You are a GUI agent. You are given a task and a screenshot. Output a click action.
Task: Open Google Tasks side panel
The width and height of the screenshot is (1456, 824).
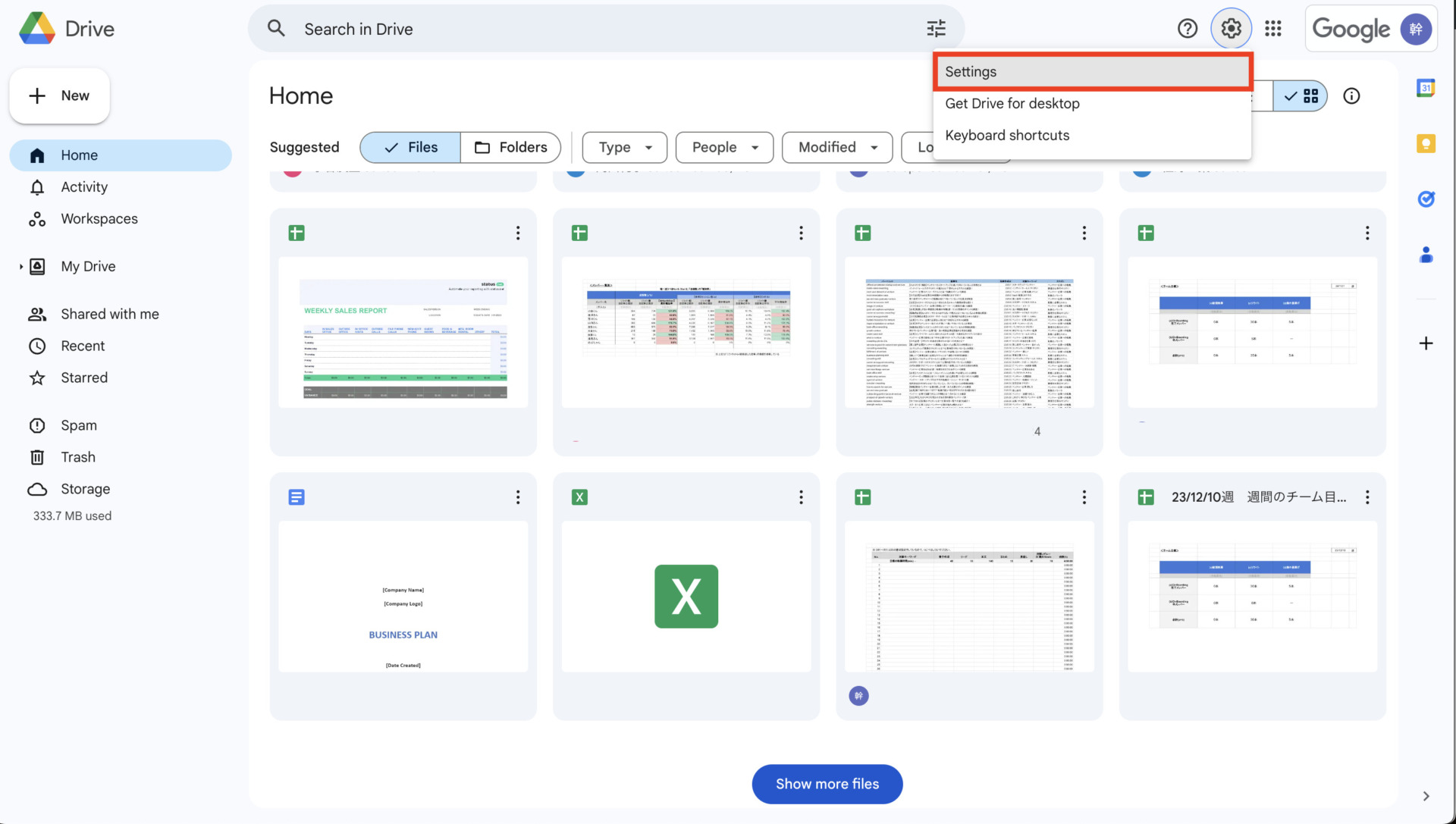point(1426,199)
